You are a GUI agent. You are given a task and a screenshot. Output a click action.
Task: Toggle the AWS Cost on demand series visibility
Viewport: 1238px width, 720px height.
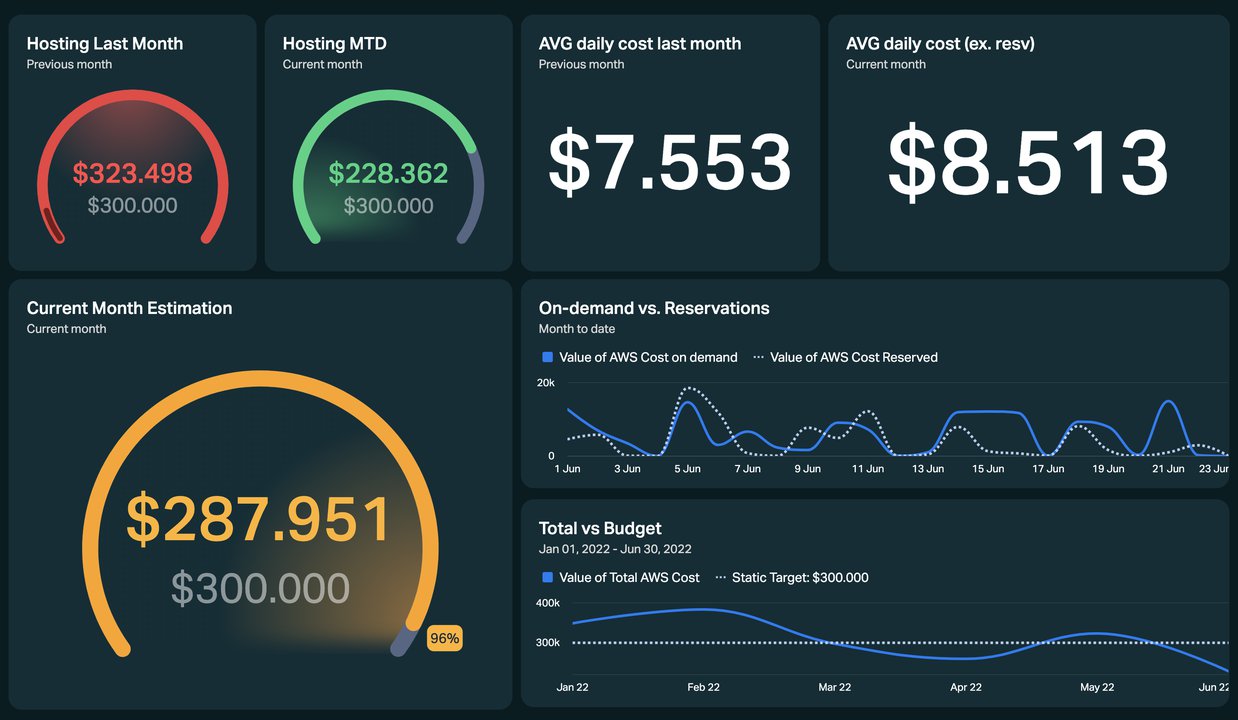[646, 357]
